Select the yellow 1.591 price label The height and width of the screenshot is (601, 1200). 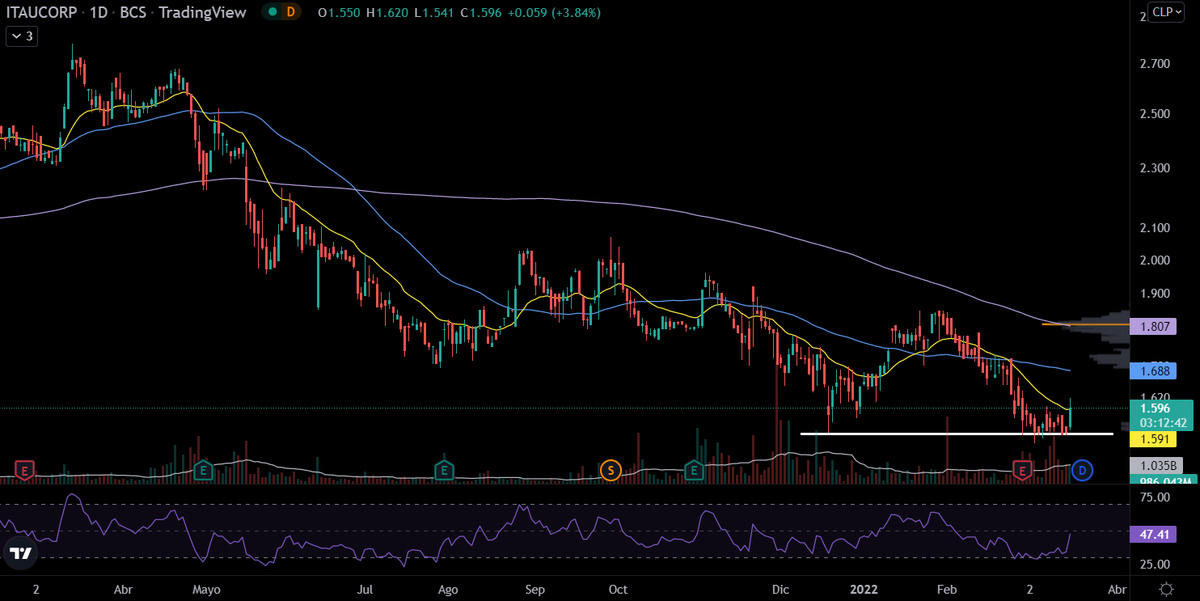[x=1154, y=439]
